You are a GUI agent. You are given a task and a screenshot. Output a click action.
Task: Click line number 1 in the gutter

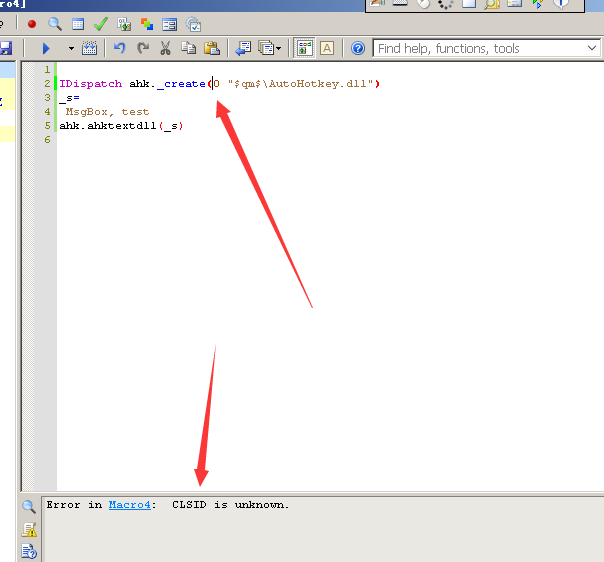click(x=47, y=70)
